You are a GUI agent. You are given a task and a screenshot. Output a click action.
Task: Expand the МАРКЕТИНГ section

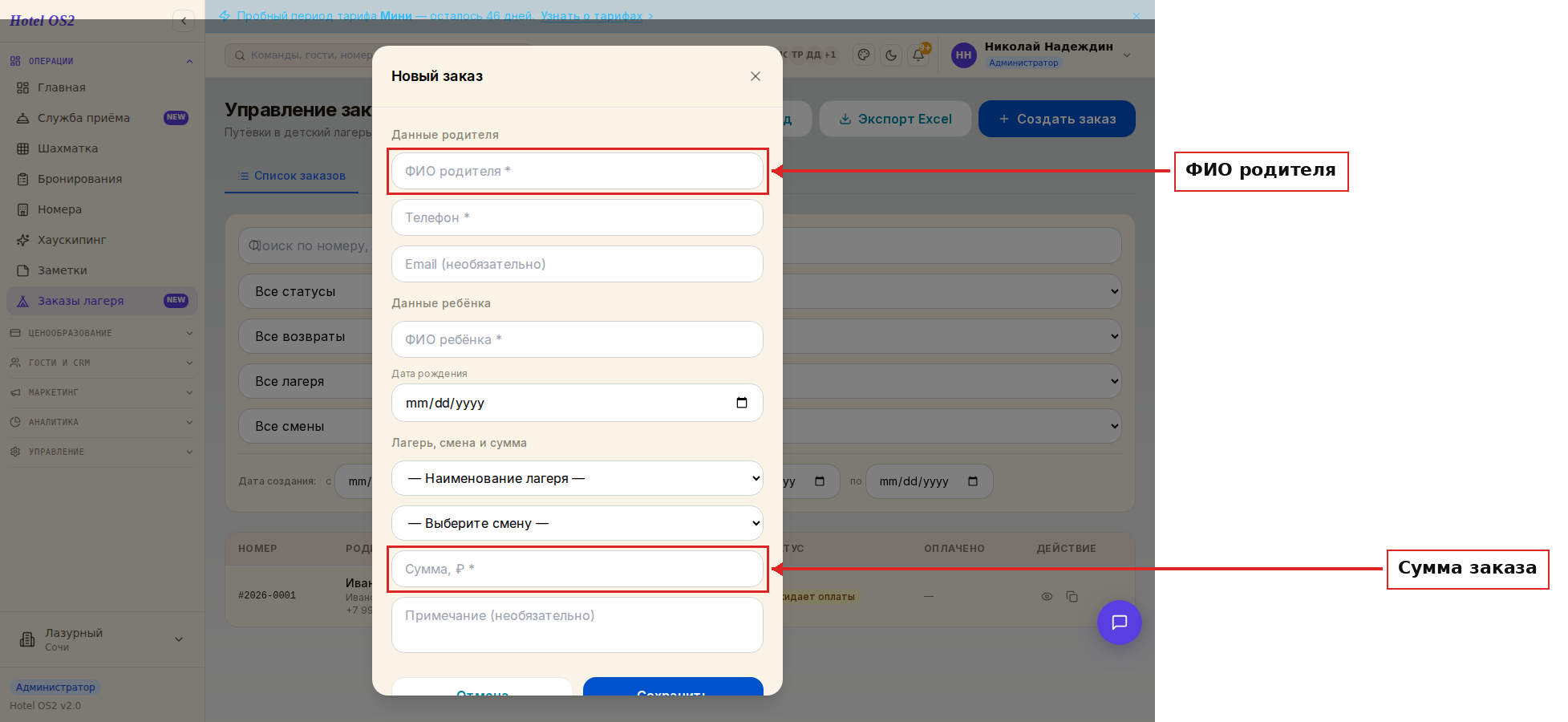pyautogui.click(x=102, y=392)
